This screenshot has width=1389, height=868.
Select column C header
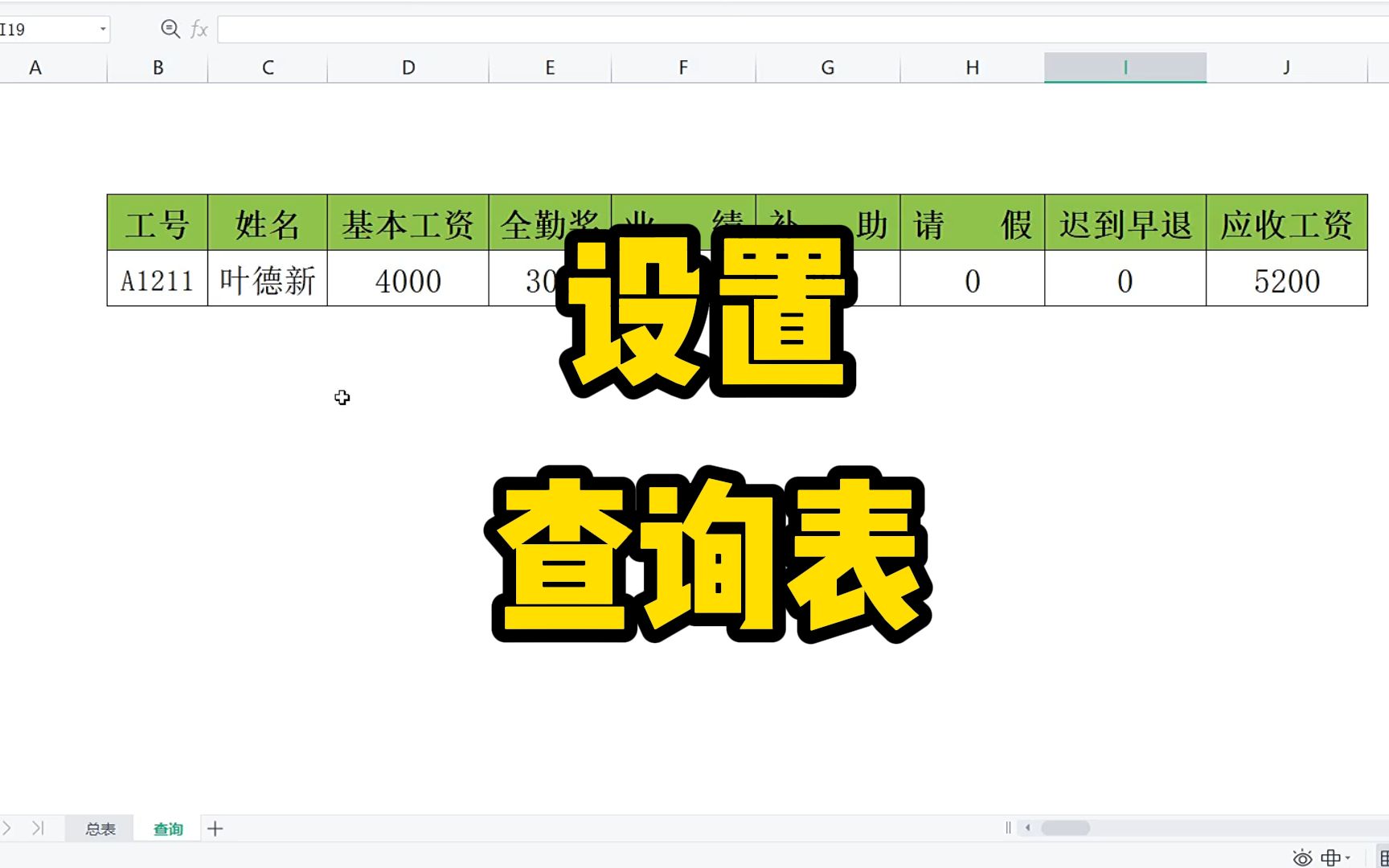[x=268, y=68]
